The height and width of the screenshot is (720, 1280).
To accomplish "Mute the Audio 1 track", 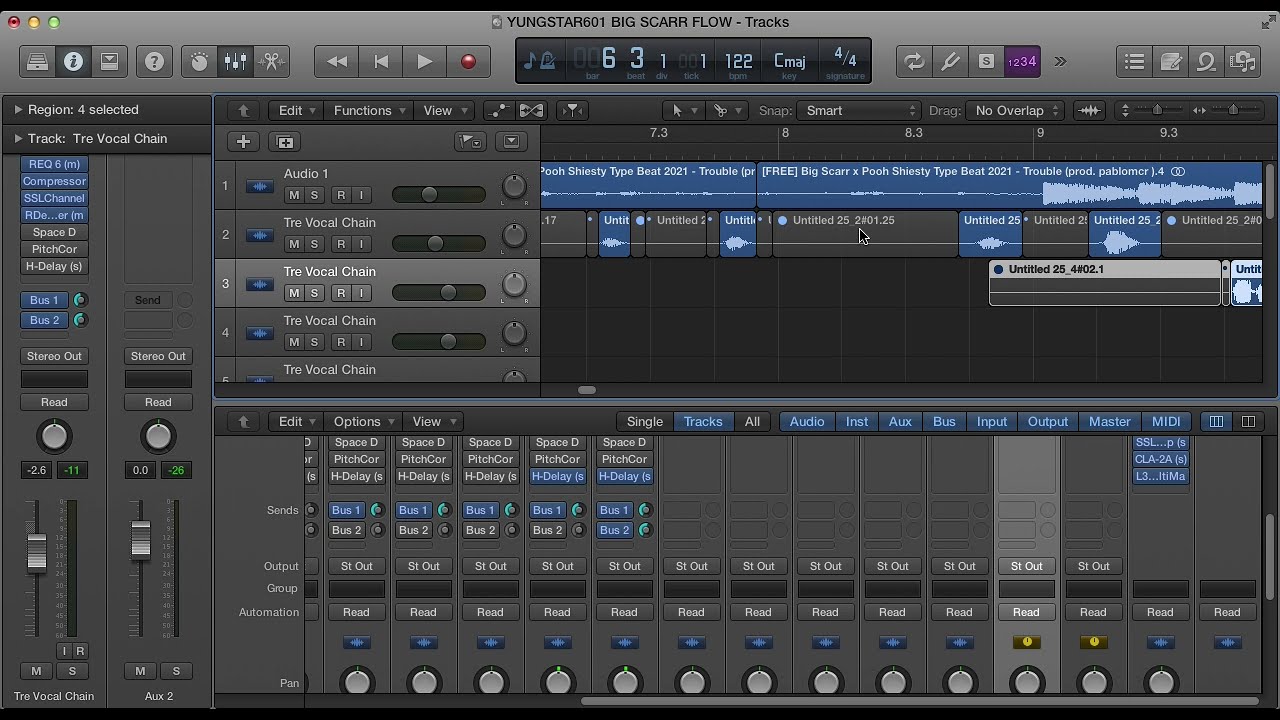I will point(294,195).
